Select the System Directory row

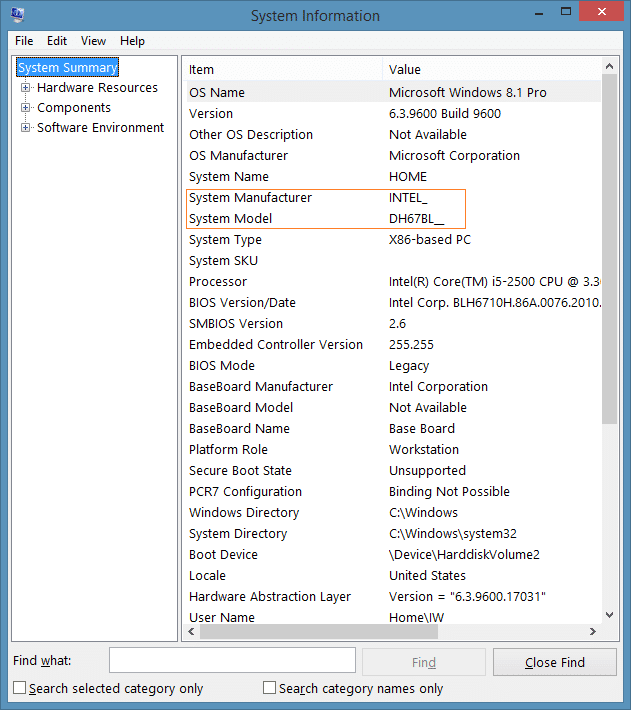click(393, 533)
